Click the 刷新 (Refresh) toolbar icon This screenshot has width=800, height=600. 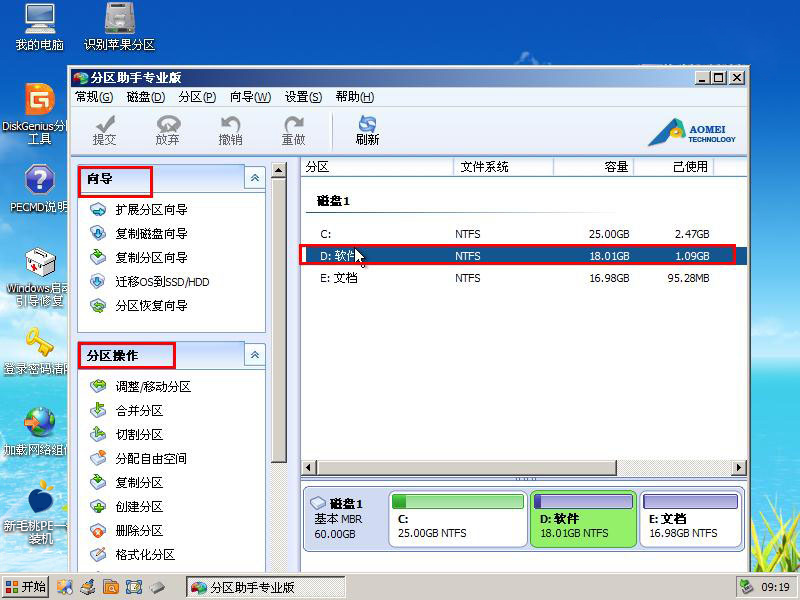click(367, 131)
